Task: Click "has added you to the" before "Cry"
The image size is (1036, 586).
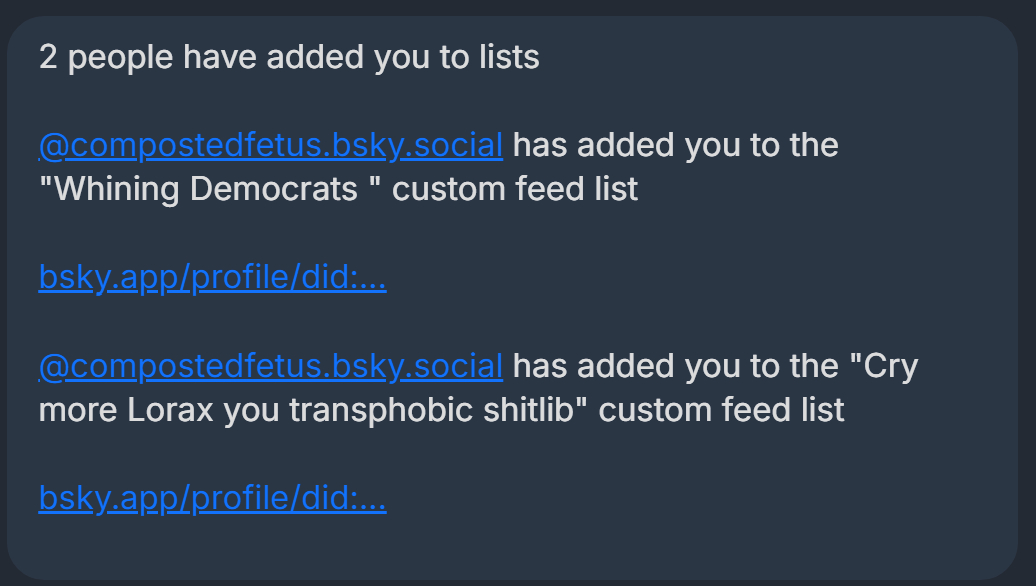Action: coord(675,367)
